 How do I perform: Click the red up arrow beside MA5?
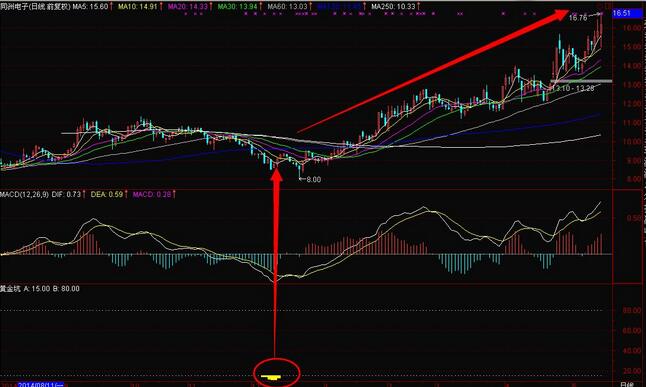tap(111, 7)
